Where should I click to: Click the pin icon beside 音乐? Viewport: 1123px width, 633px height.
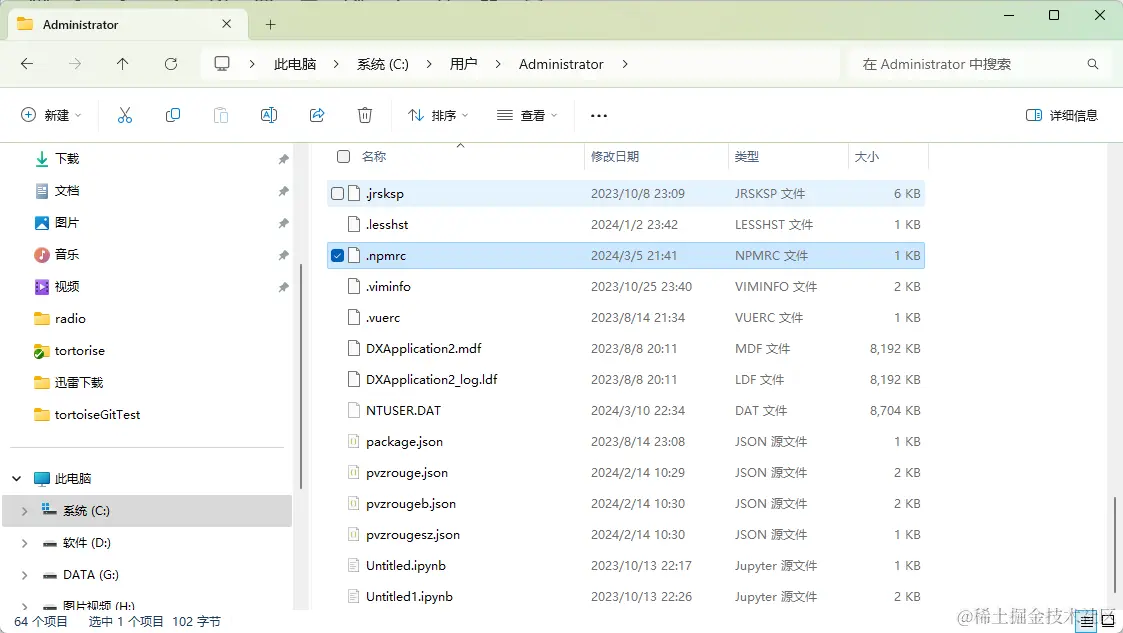pos(284,255)
